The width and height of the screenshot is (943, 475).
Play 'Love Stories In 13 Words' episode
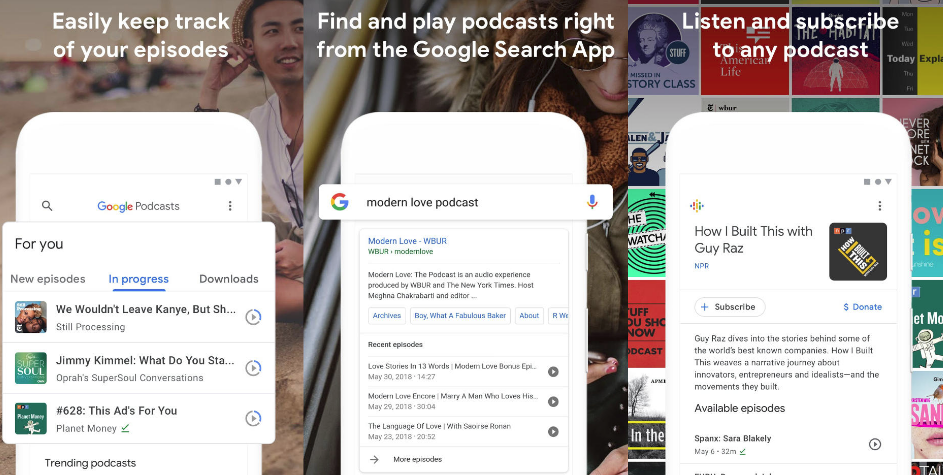coord(553,372)
